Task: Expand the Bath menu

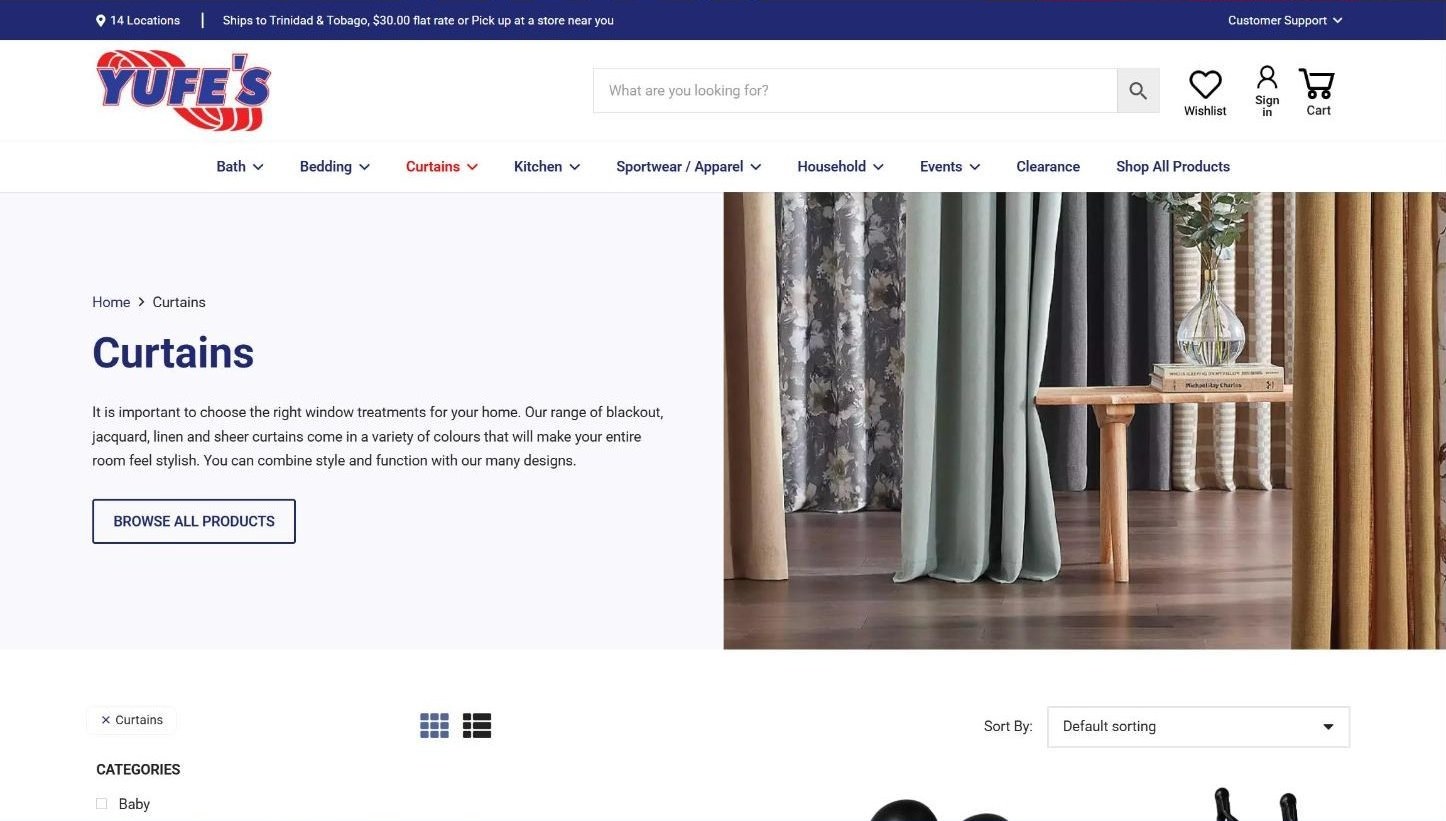Action: tap(240, 167)
